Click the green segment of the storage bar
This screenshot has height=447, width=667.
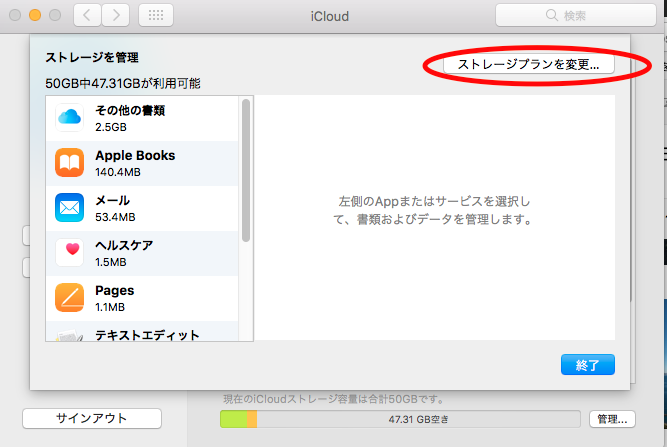pos(234,419)
